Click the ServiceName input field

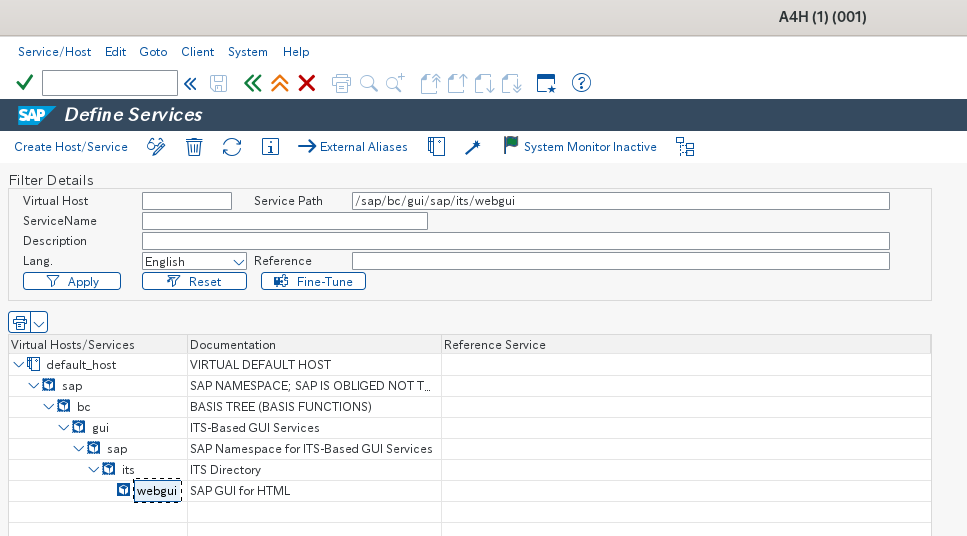pos(285,221)
